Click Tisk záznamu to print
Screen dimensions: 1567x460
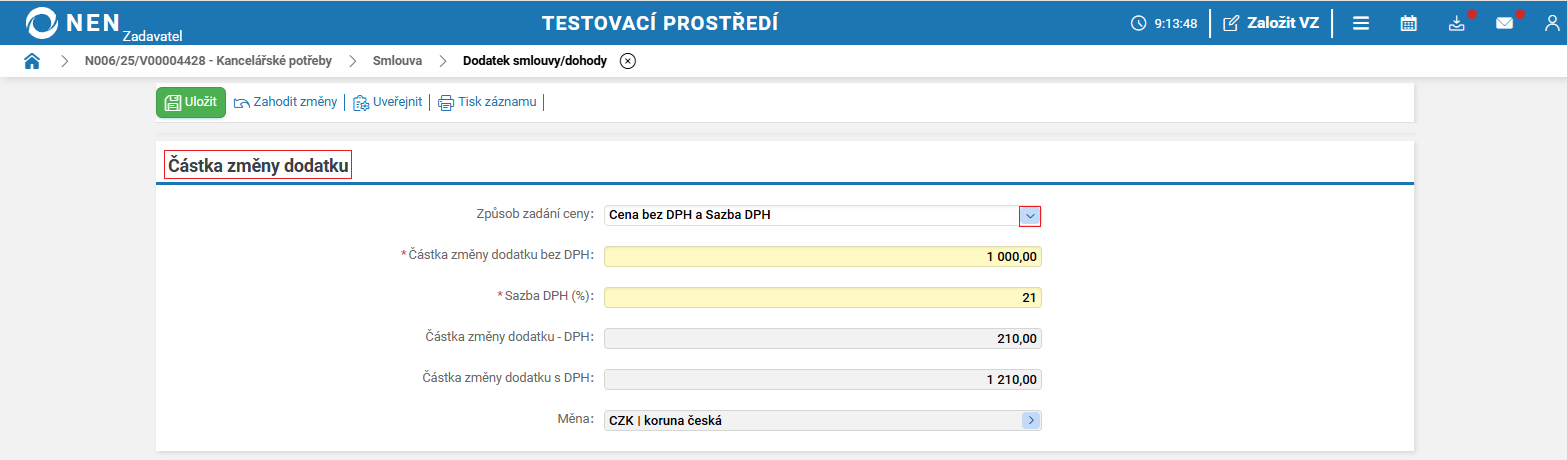click(487, 102)
